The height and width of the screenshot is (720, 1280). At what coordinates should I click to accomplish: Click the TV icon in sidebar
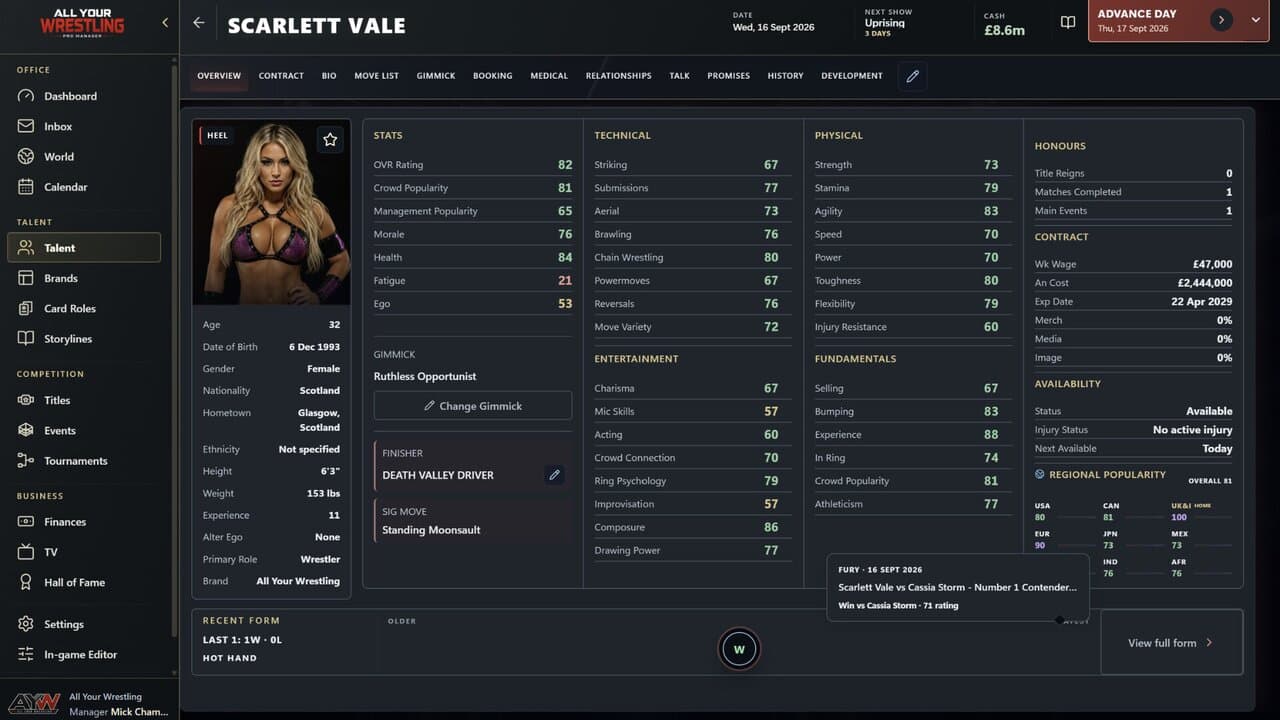click(x=26, y=552)
